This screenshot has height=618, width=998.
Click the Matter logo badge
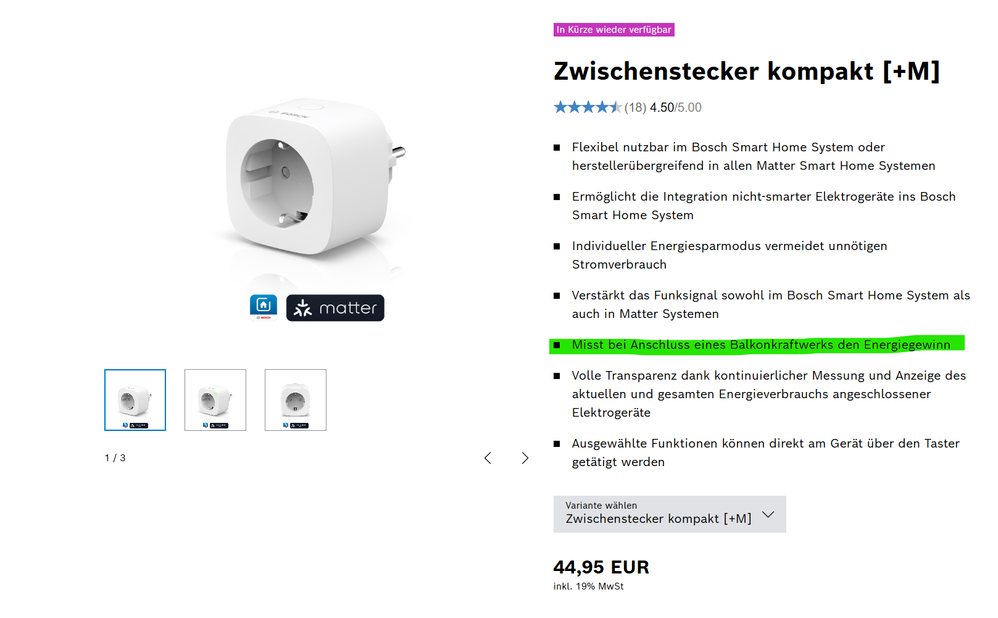coord(335,308)
